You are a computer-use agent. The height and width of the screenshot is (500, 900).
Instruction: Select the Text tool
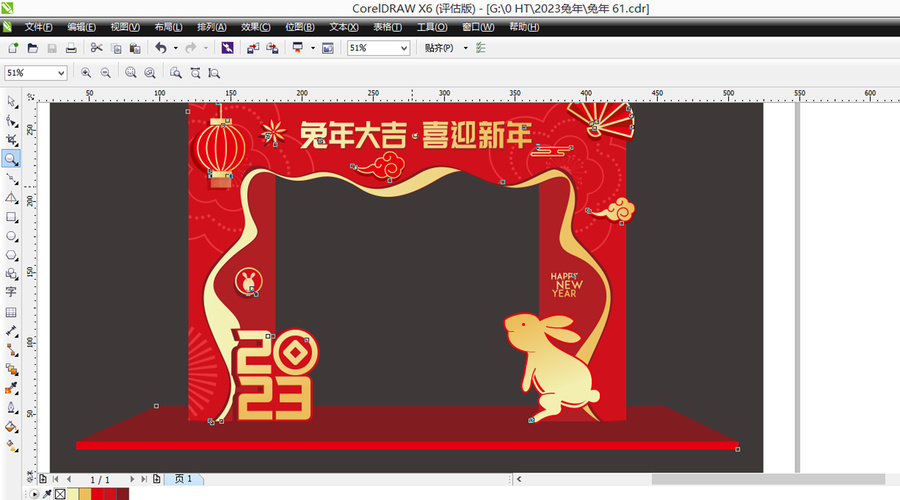(x=11, y=292)
